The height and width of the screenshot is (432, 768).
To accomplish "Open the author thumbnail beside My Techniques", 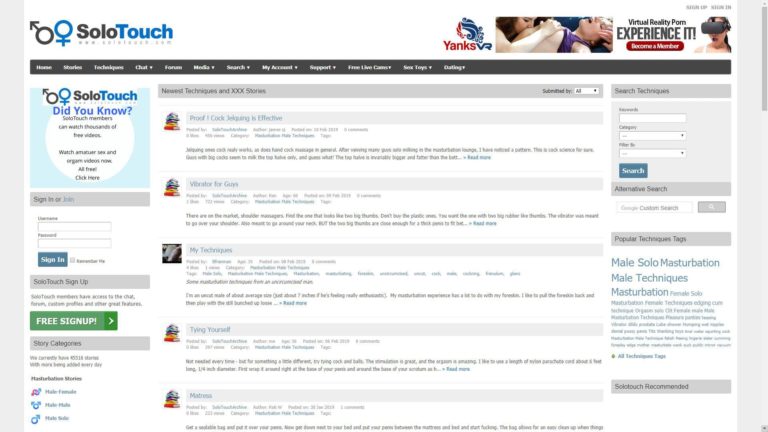I will (171, 254).
